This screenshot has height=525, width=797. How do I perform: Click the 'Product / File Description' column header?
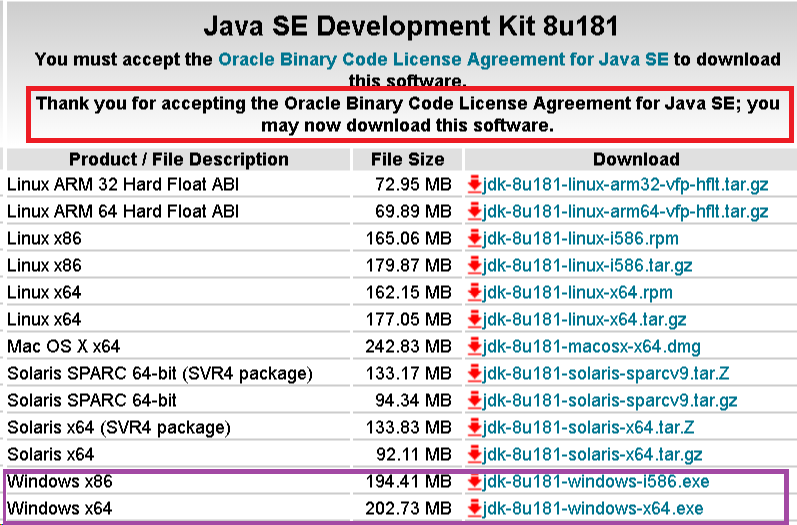[x=178, y=159]
